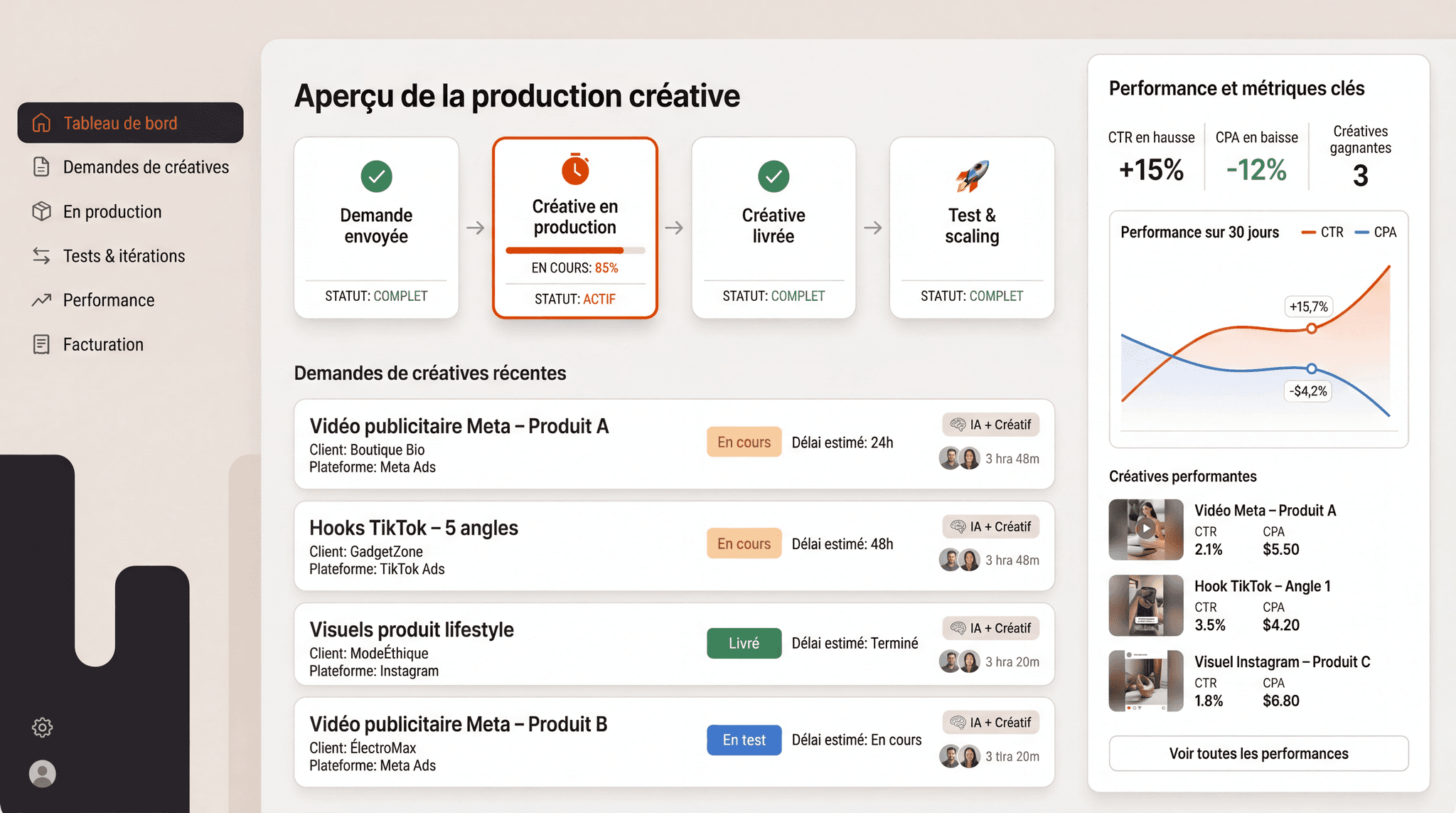Screen dimensions: 1456x813
Task: Click the home icon beside Tableau de bord
Action: (x=42, y=123)
